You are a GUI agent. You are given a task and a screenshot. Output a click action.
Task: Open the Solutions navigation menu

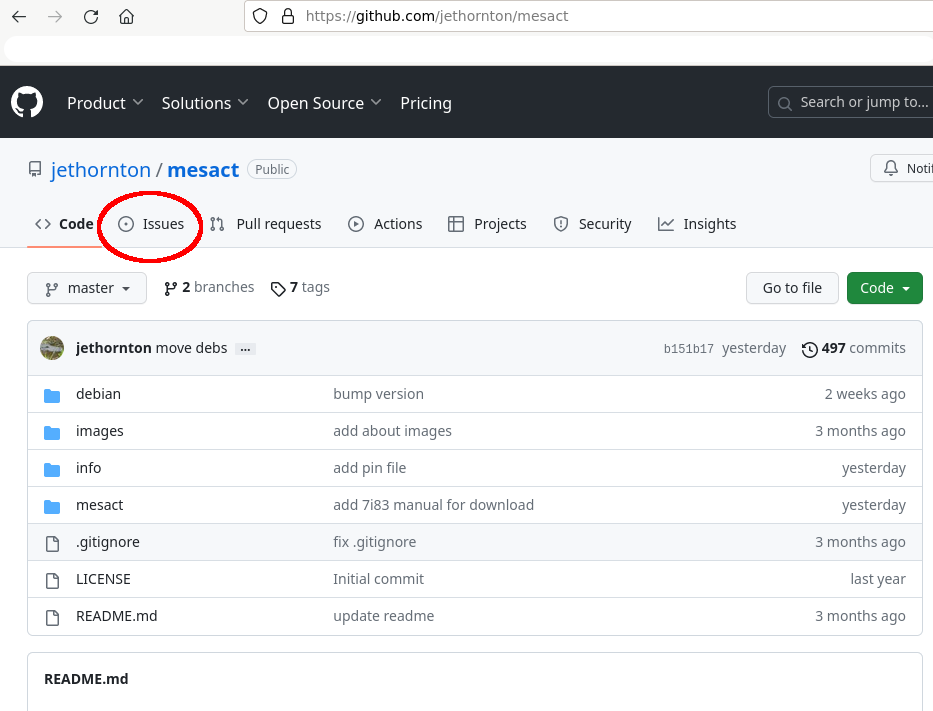[x=205, y=103]
